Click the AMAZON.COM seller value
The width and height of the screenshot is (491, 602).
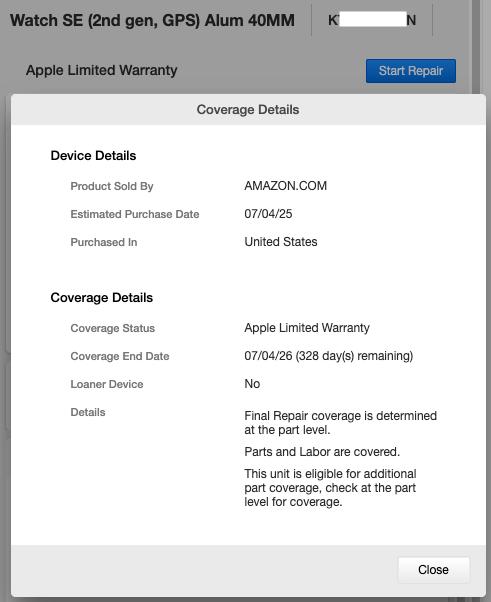tap(286, 186)
